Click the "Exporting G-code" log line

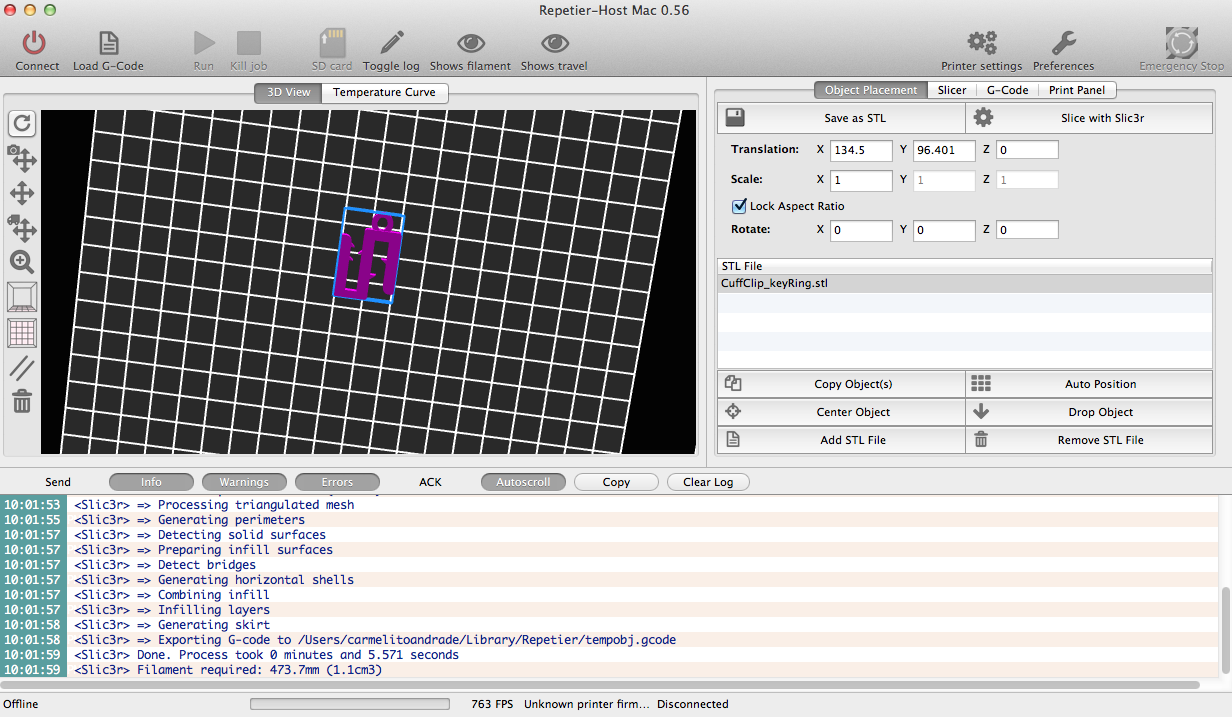375,640
